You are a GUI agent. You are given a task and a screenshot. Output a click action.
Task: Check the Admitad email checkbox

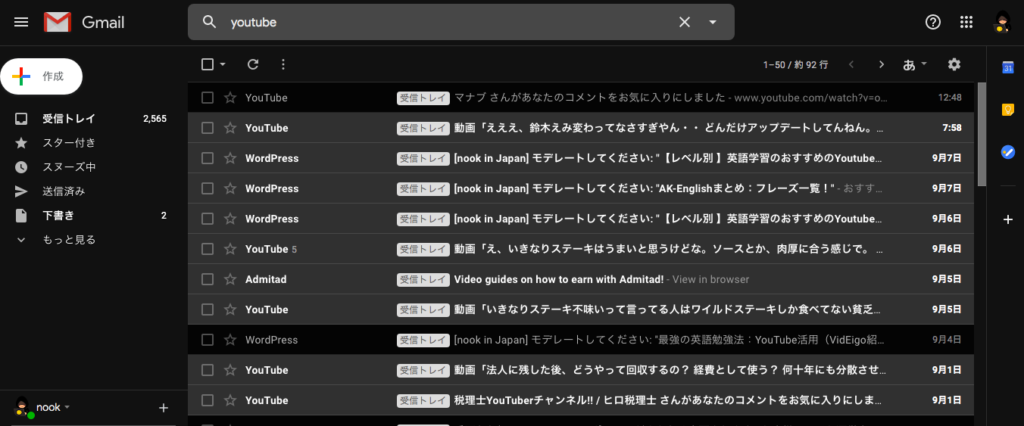coord(208,279)
